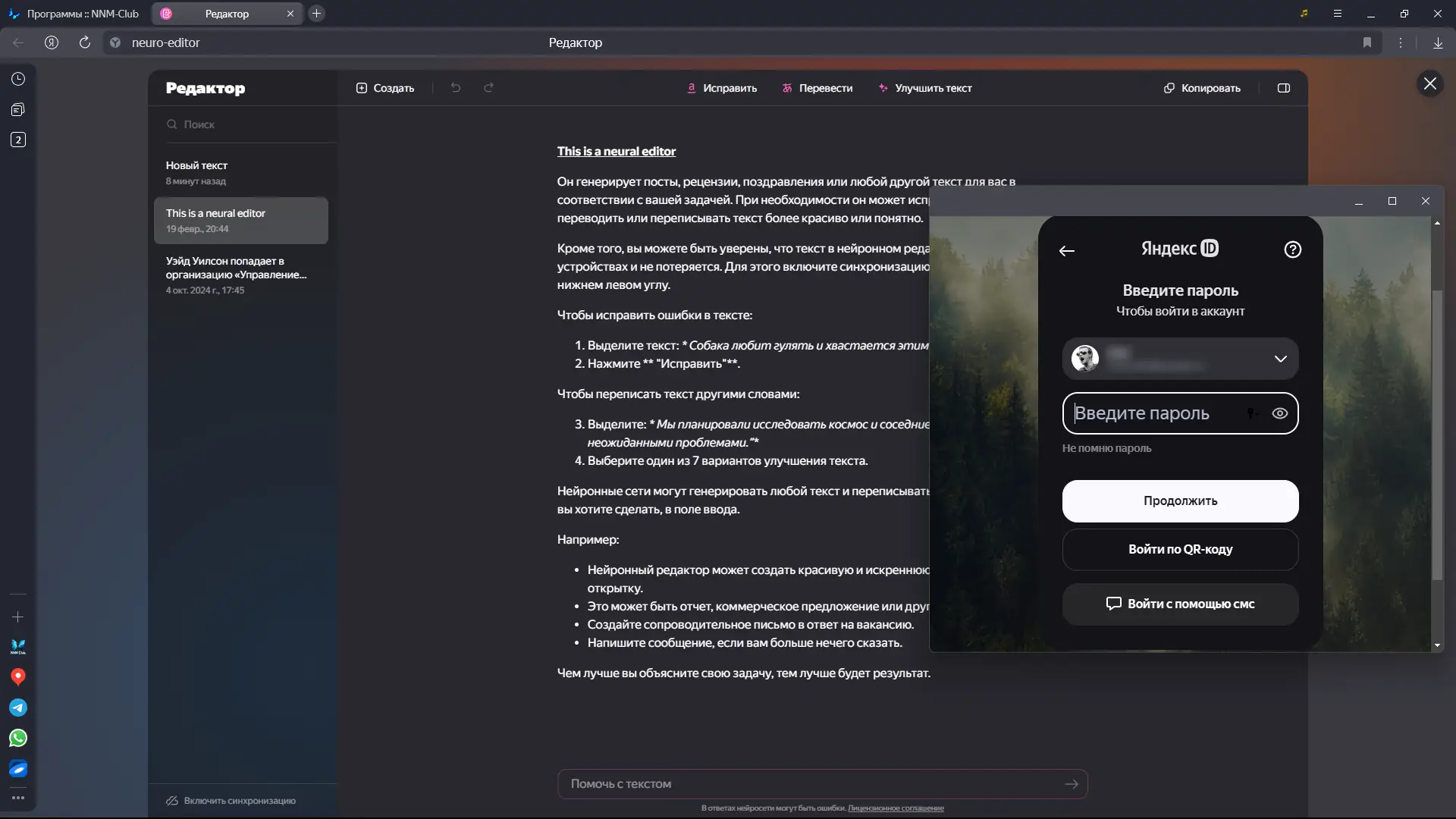Open browser history clock icon
This screenshot has width=1456, height=819.
point(18,79)
